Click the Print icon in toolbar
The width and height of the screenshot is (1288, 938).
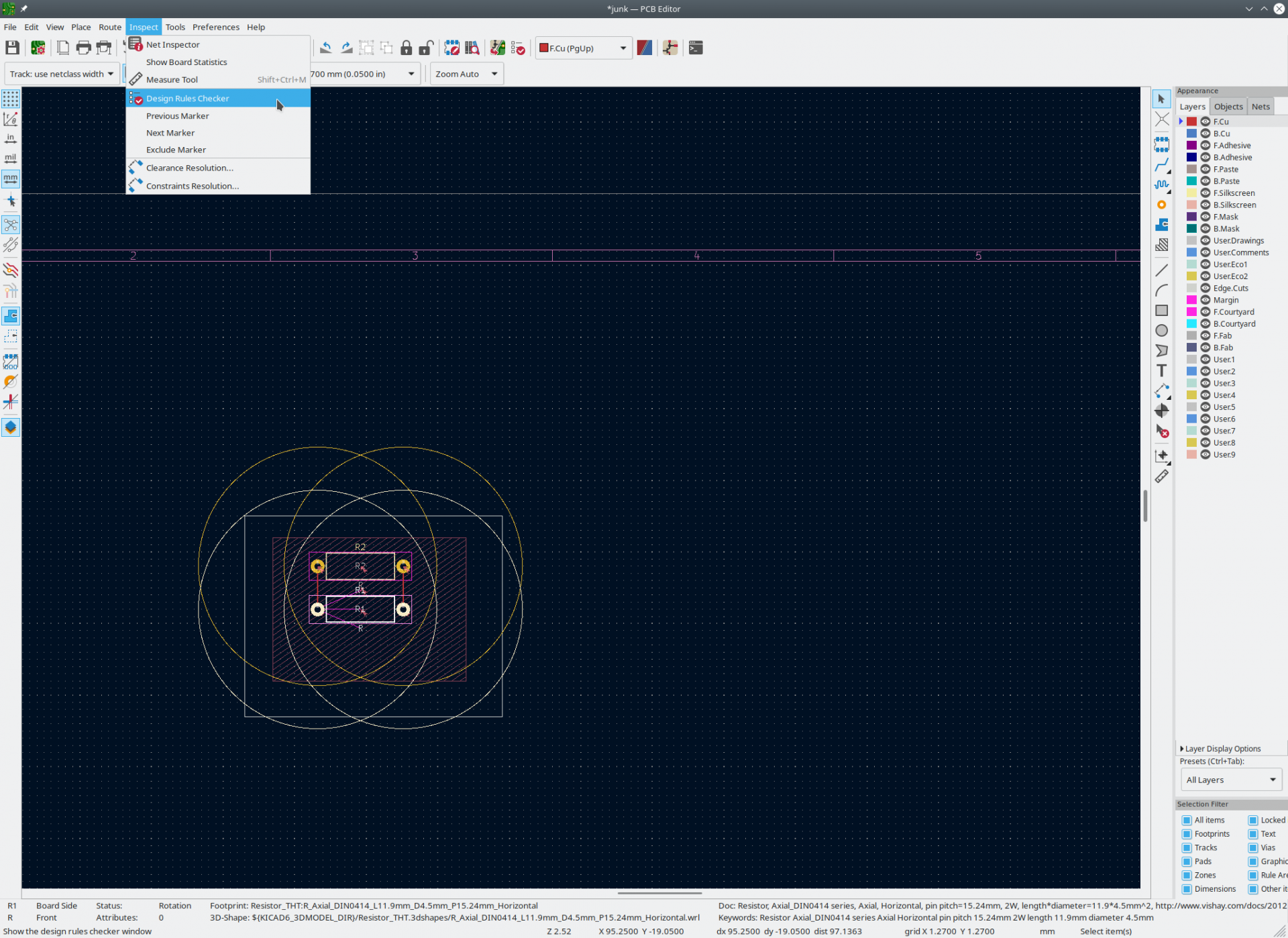point(83,48)
